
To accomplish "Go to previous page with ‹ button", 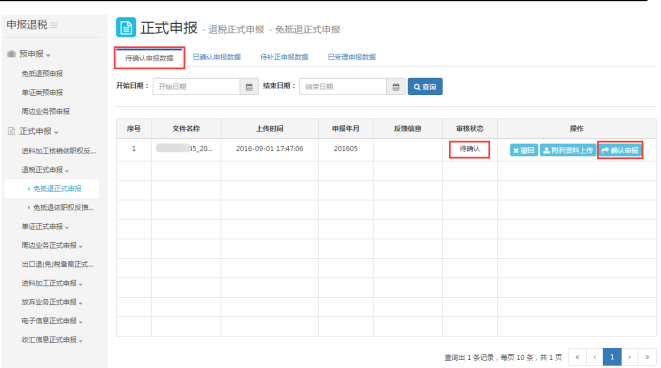I will point(594,357).
